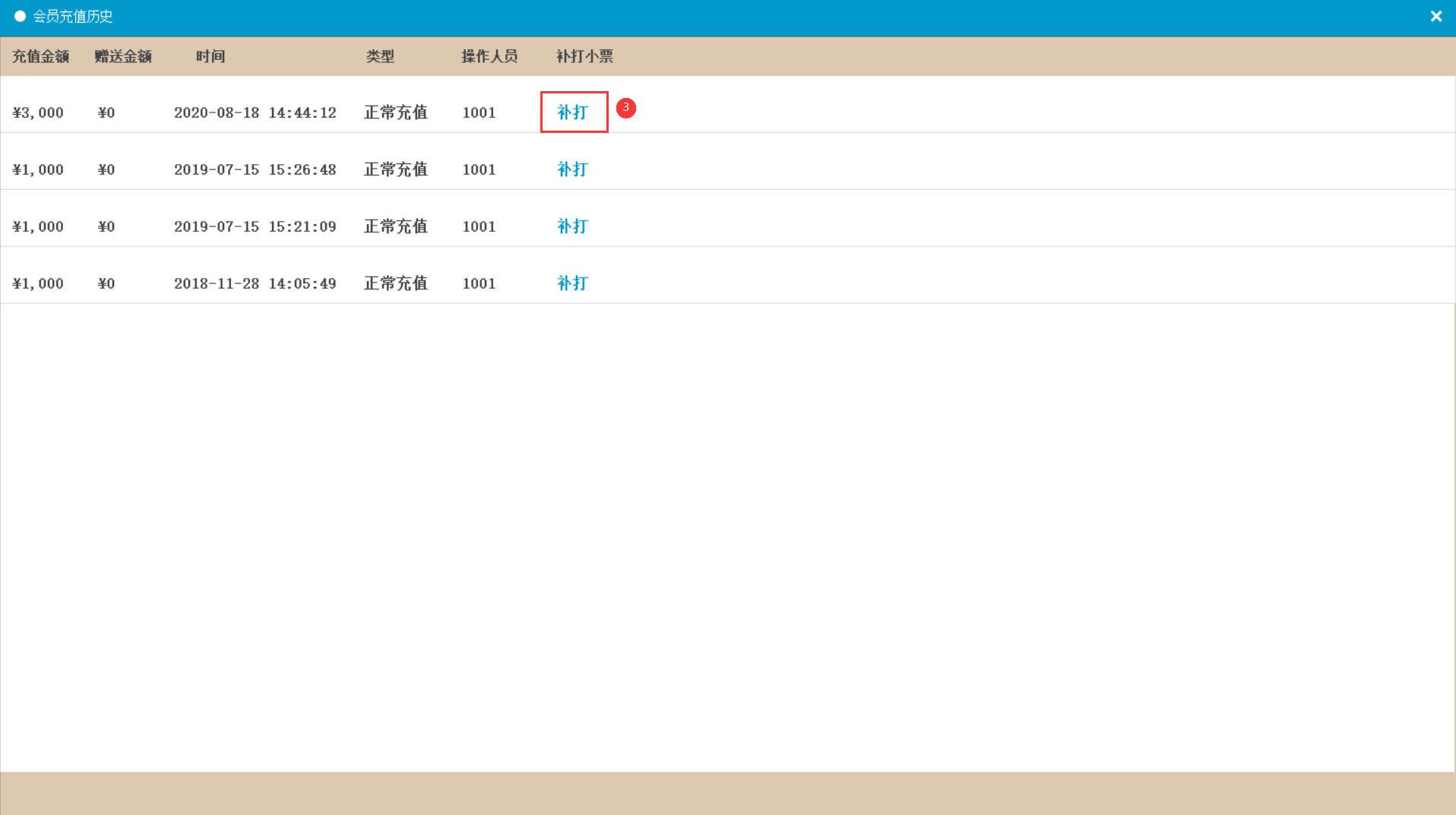This screenshot has height=815, width=1456.
Task: Click 正常充值 in the 2018-11-28 row
Action: coord(395,283)
